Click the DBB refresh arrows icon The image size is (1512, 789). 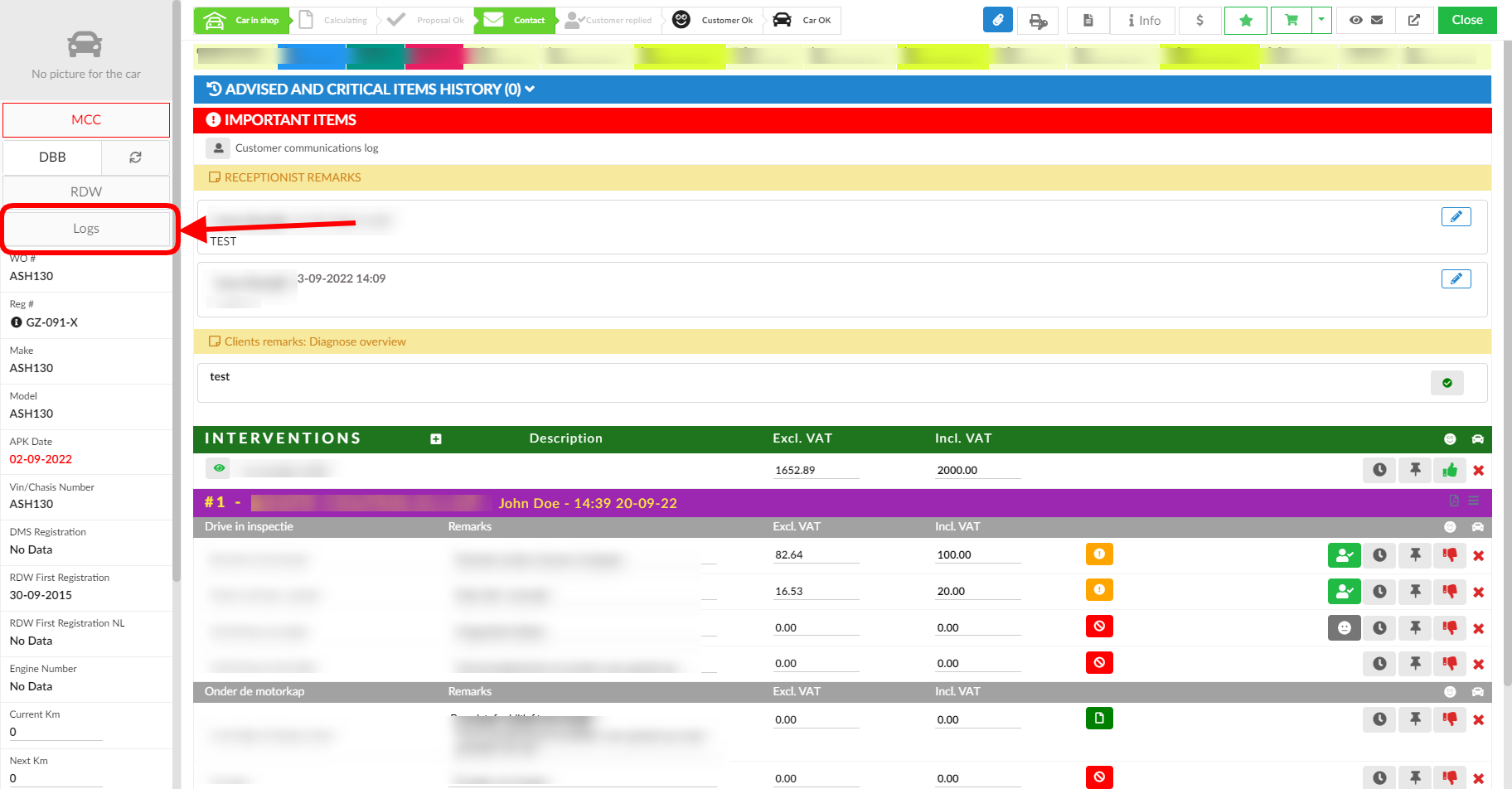(135, 157)
